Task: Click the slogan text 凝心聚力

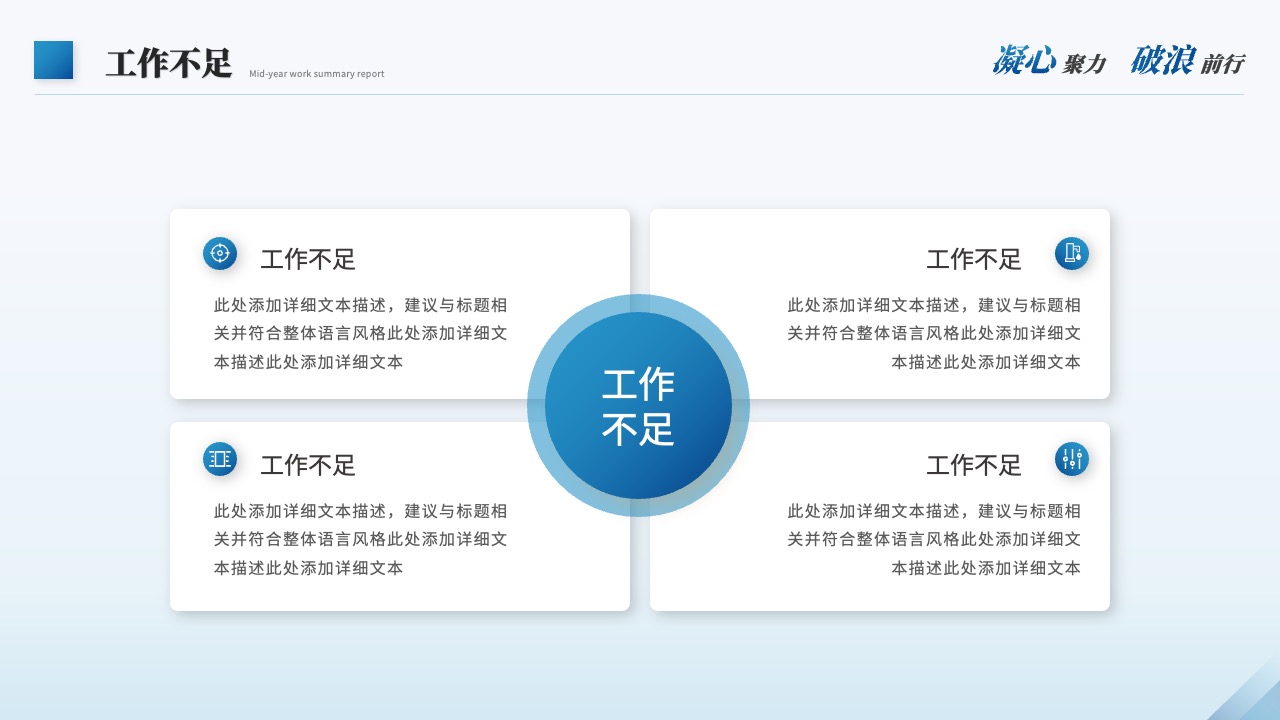Action: coord(1049,61)
